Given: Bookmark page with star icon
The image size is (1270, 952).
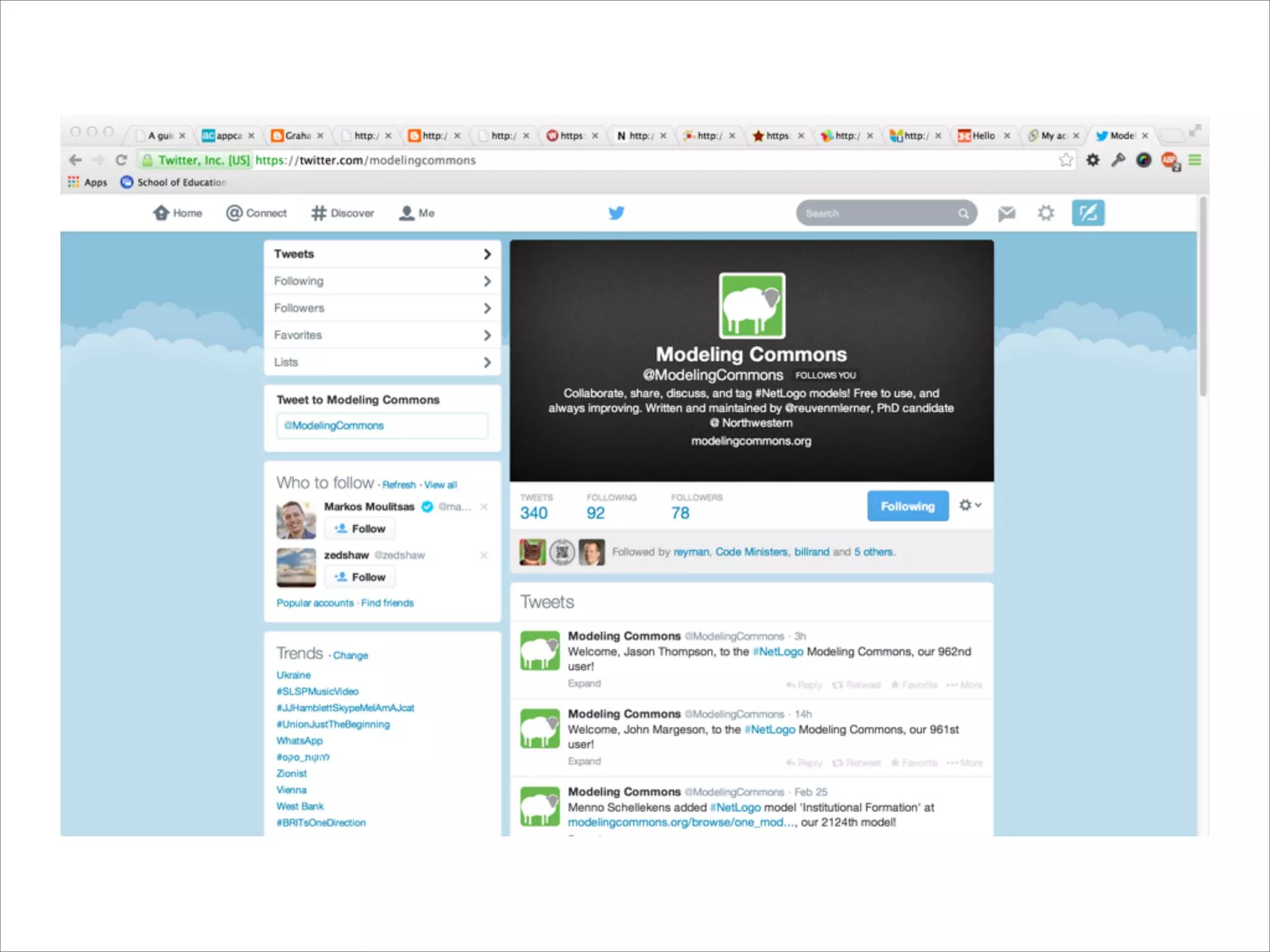Looking at the screenshot, I should [1065, 161].
